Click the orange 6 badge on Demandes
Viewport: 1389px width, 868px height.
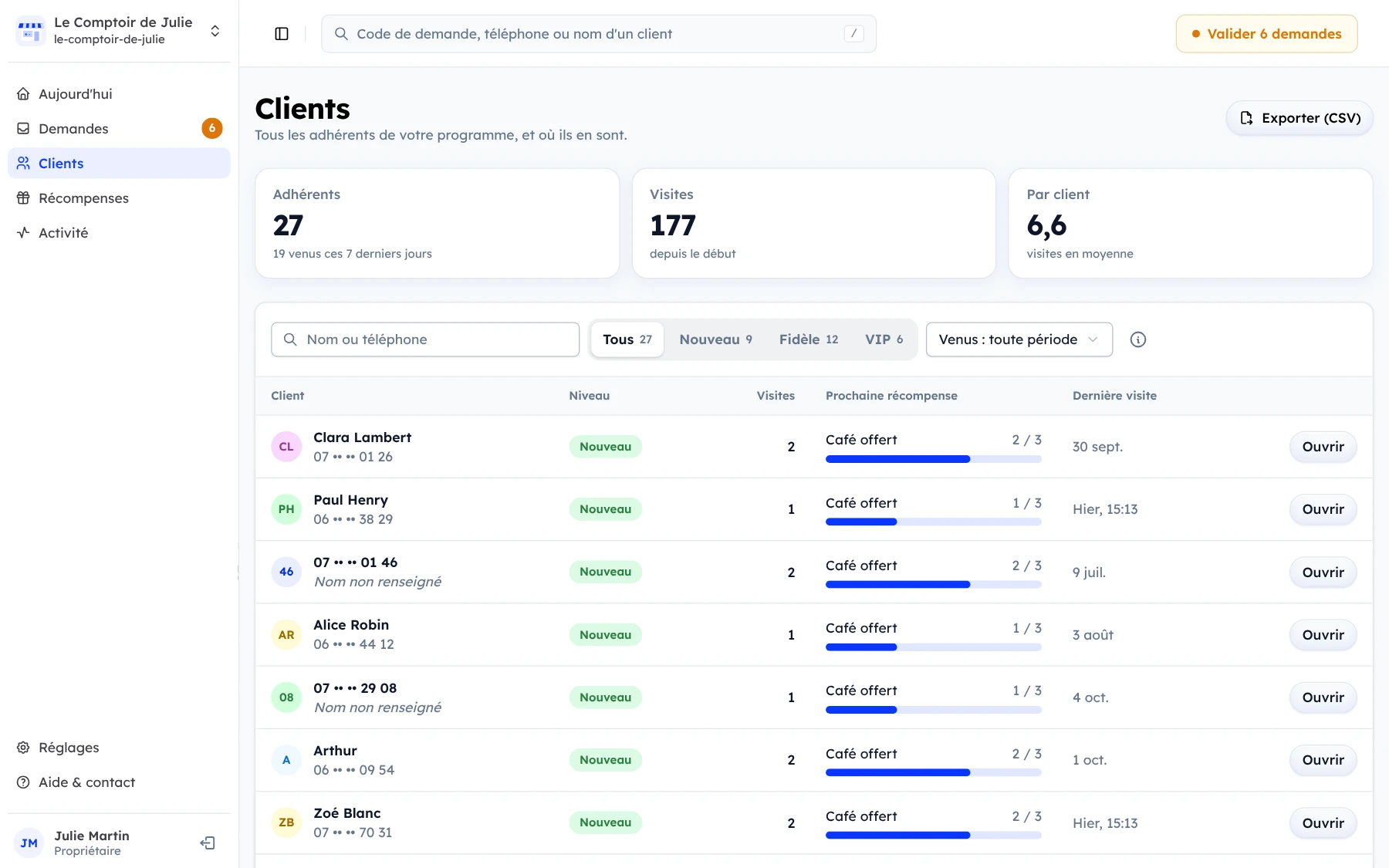212,129
